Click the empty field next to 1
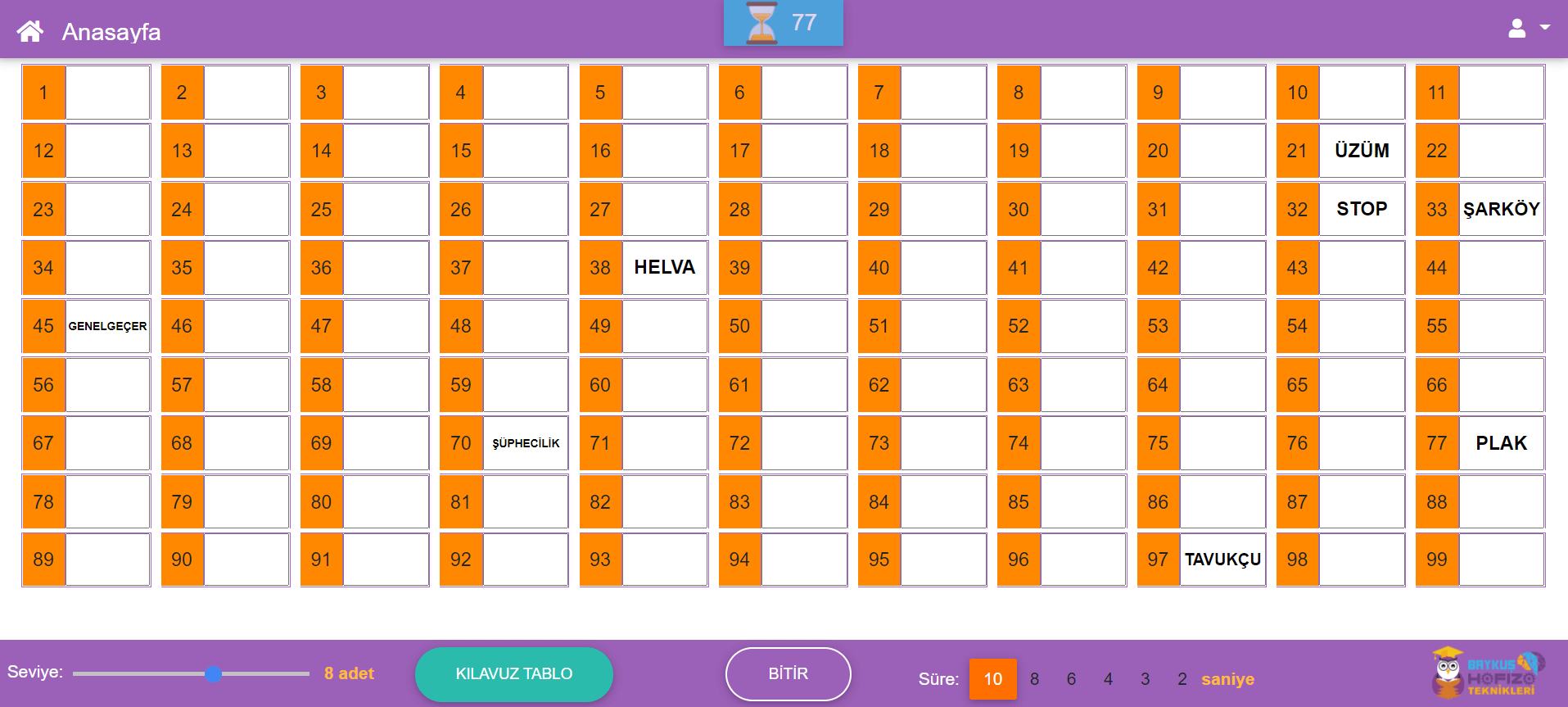The image size is (1568, 707). (107, 93)
